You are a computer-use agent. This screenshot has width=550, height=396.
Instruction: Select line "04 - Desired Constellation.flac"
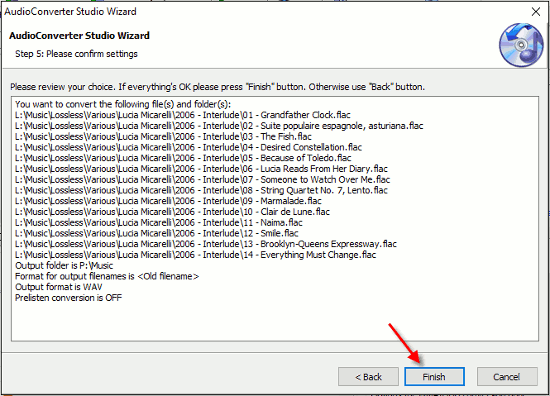coord(188,147)
